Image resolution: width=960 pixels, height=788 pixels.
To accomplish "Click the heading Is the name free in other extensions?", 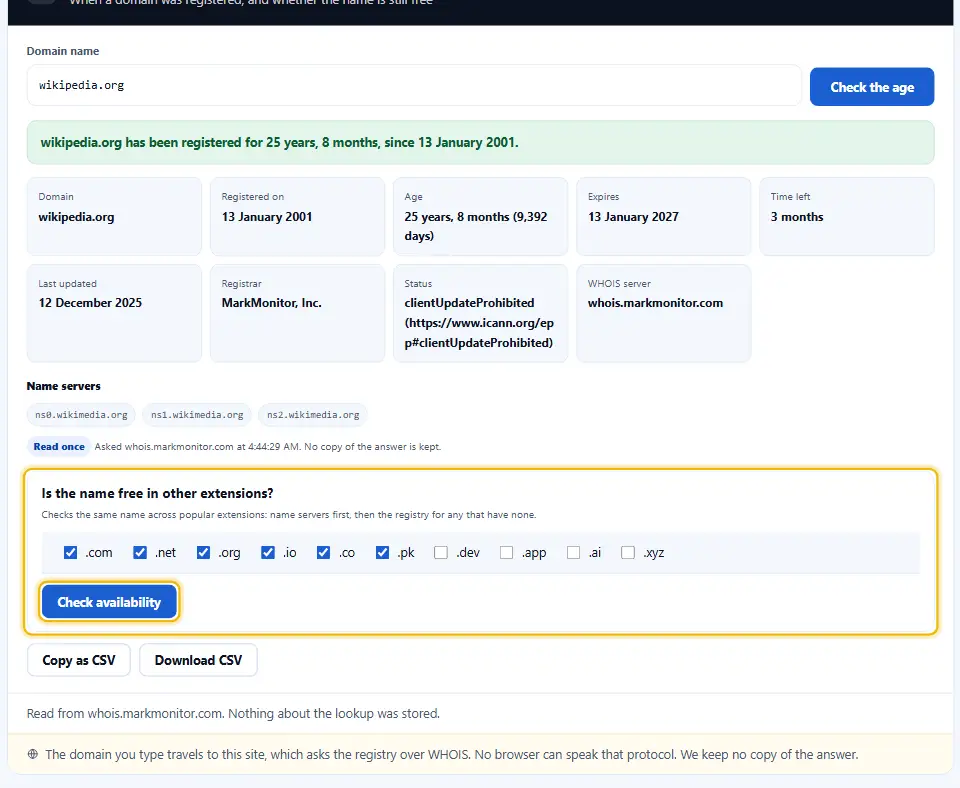I will (157, 493).
